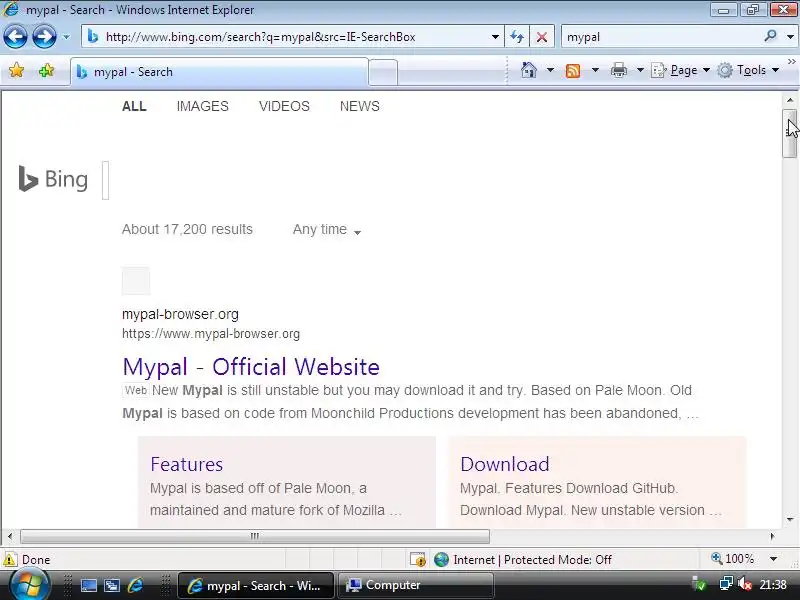Screen dimensions: 800x600
Task: Run search with the magnifier icon
Action: tap(770, 36)
